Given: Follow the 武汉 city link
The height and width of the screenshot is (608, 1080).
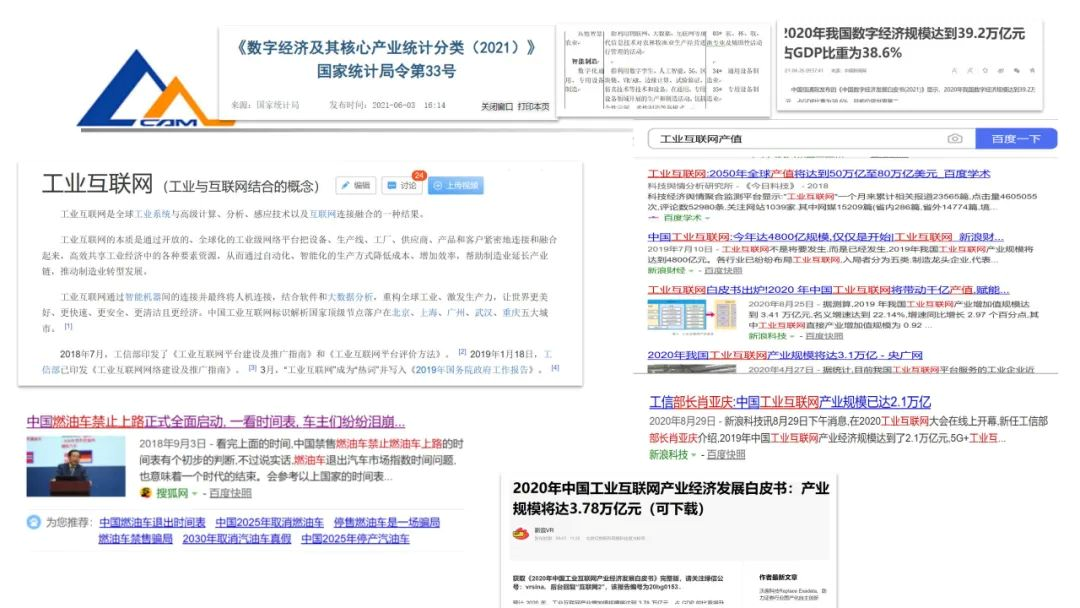Looking at the screenshot, I should point(484,313).
